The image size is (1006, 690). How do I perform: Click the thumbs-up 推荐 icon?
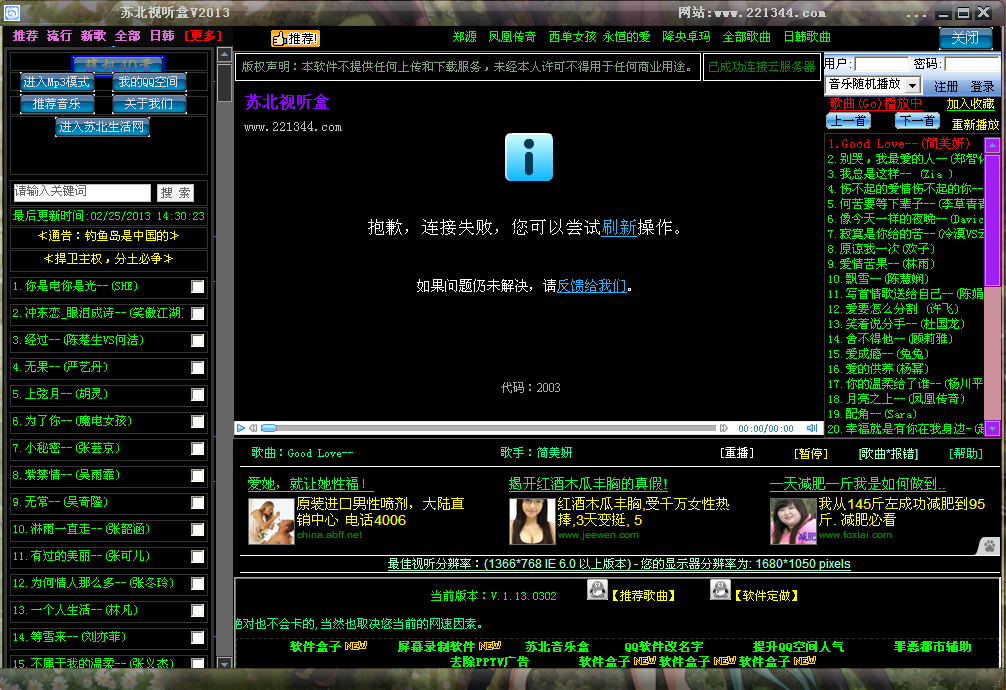pos(295,39)
